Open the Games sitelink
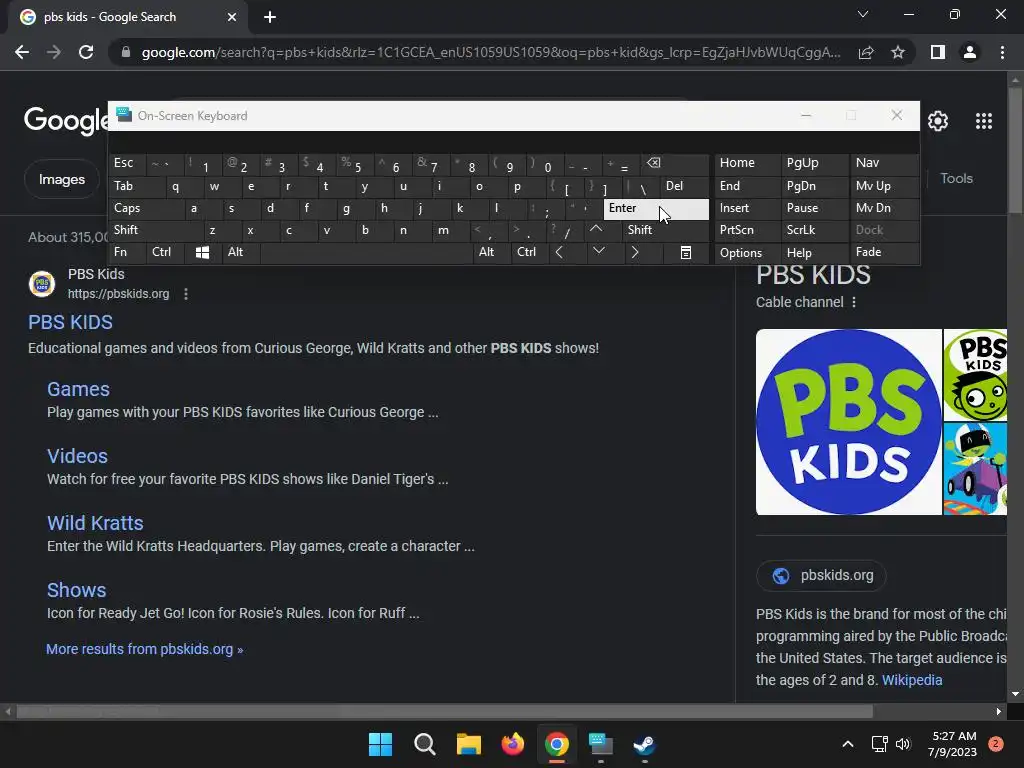 78,389
